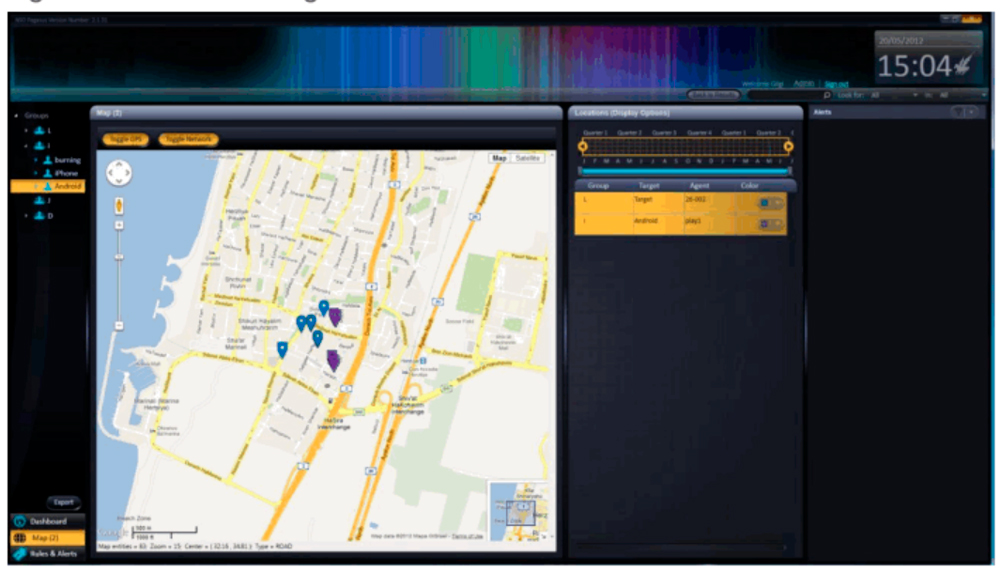
Task: Expand group L in the tree
Action: (x=26, y=130)
